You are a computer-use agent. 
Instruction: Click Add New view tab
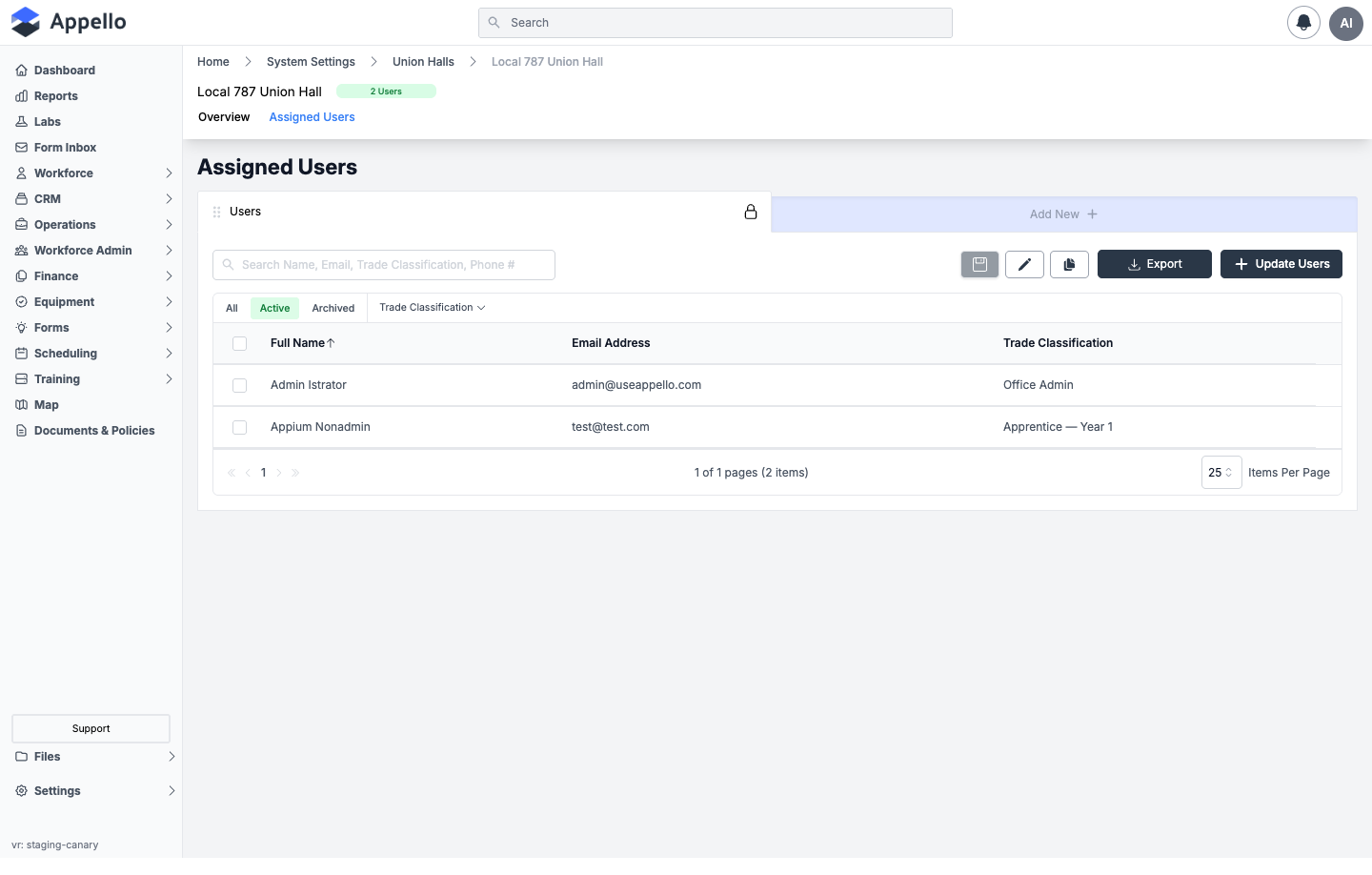[x=1063, y=214]
